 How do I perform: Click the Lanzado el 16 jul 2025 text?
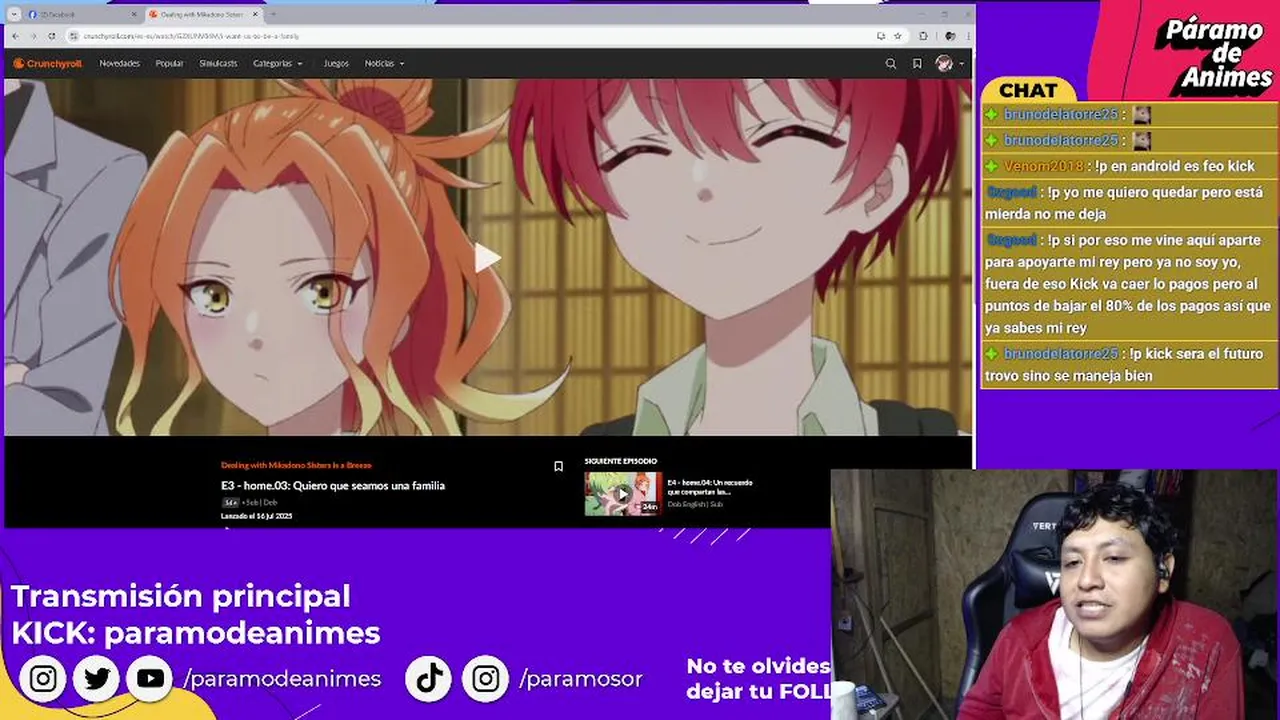[x=256, y=516]
